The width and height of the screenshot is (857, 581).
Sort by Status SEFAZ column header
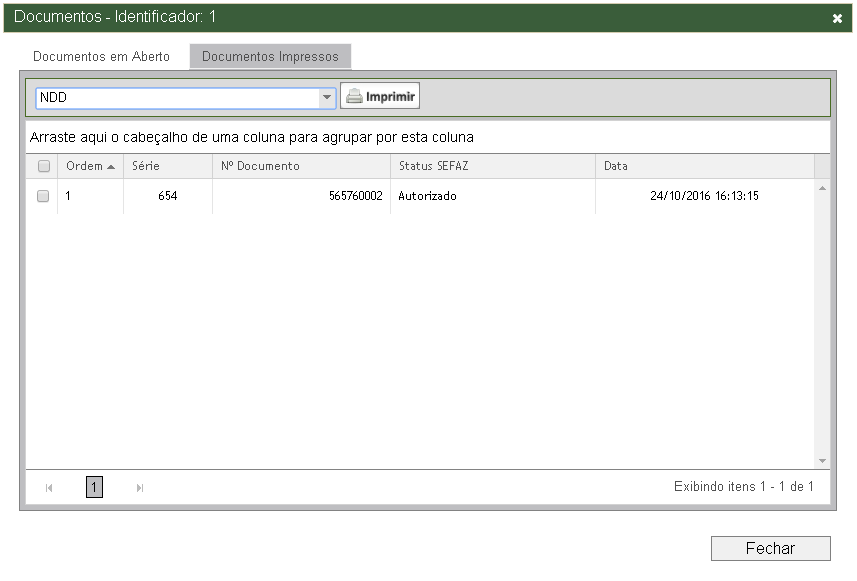[x=492, y=166]
